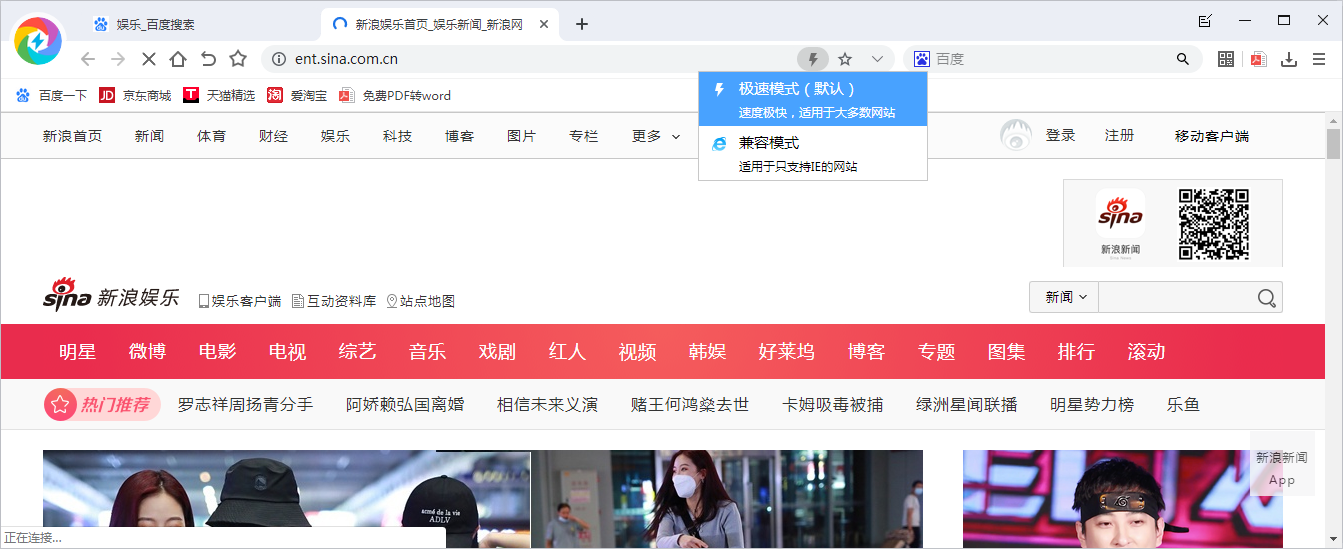The image size is (1343, 549).
Task: Select 极速模式（默认）option
Action: point(813,99)
